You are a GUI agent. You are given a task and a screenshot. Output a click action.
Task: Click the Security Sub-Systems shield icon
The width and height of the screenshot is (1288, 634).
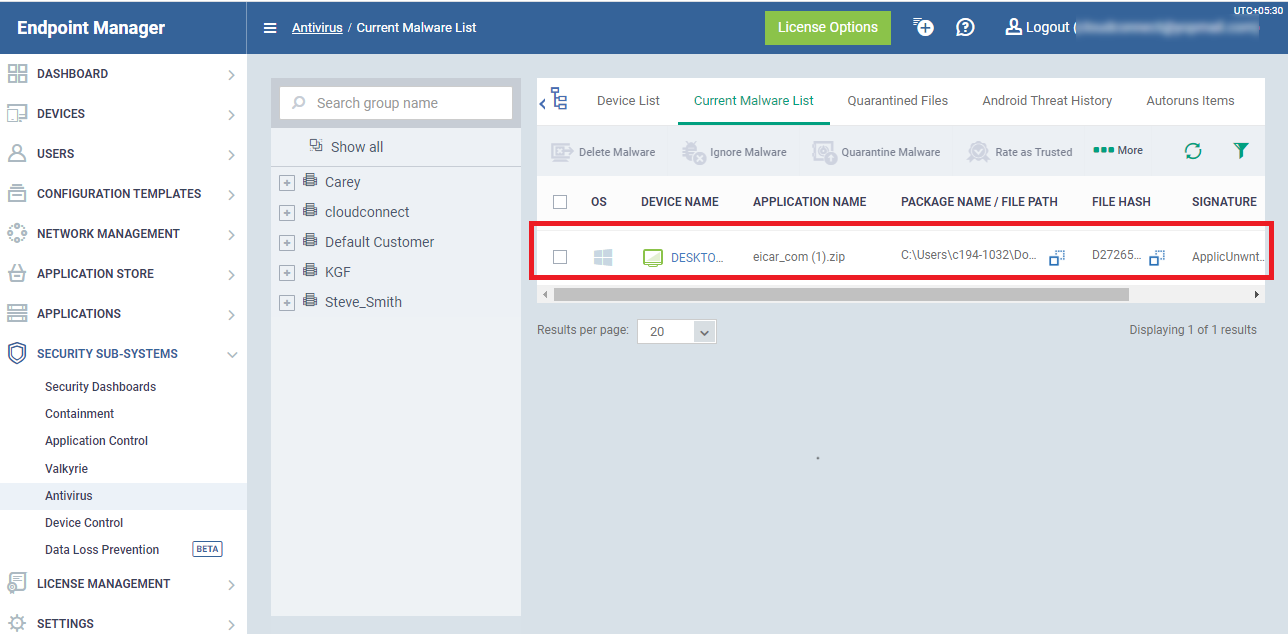(x=17, y=354)
